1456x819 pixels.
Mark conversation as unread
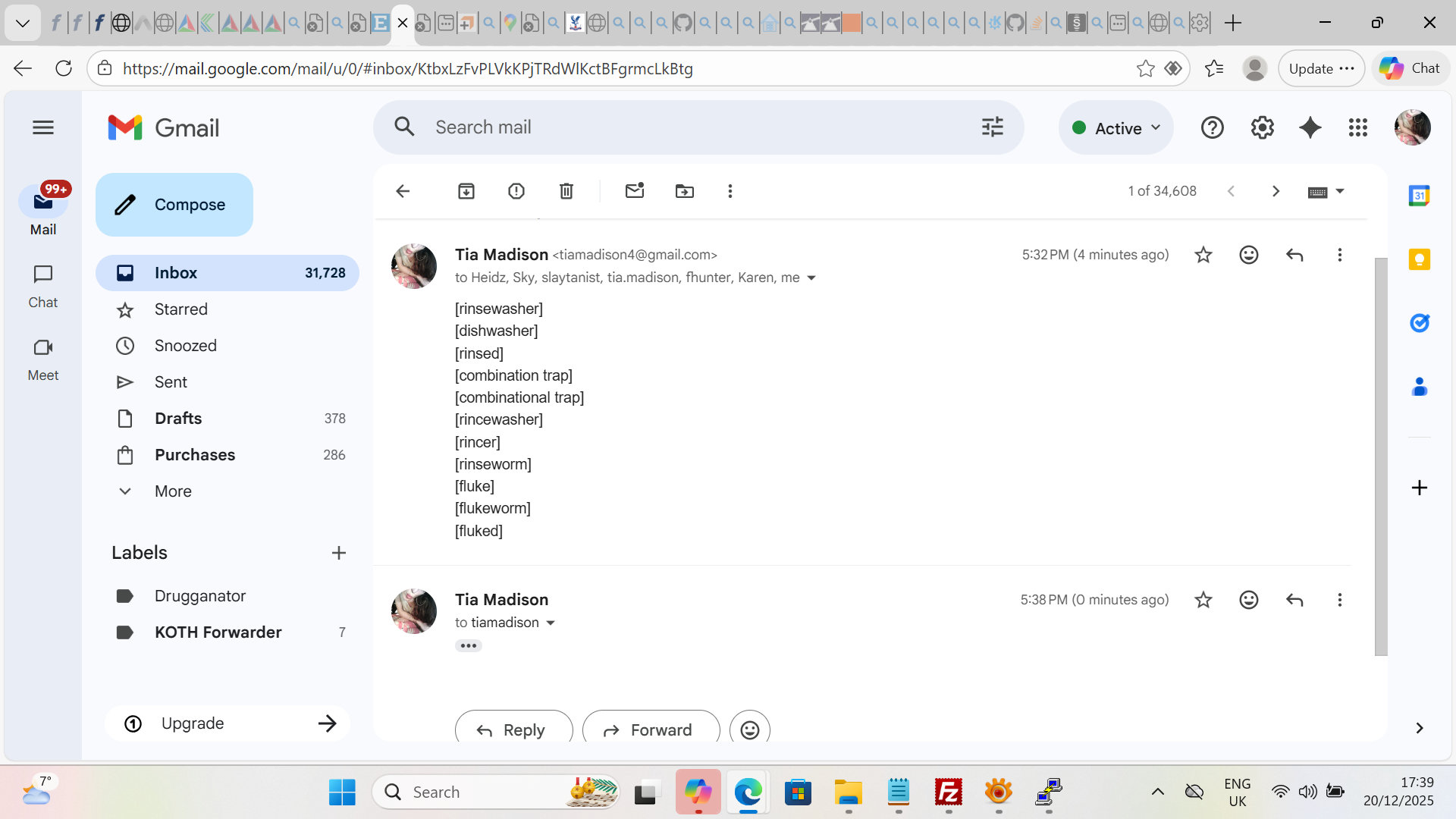(x=635, y=191)
